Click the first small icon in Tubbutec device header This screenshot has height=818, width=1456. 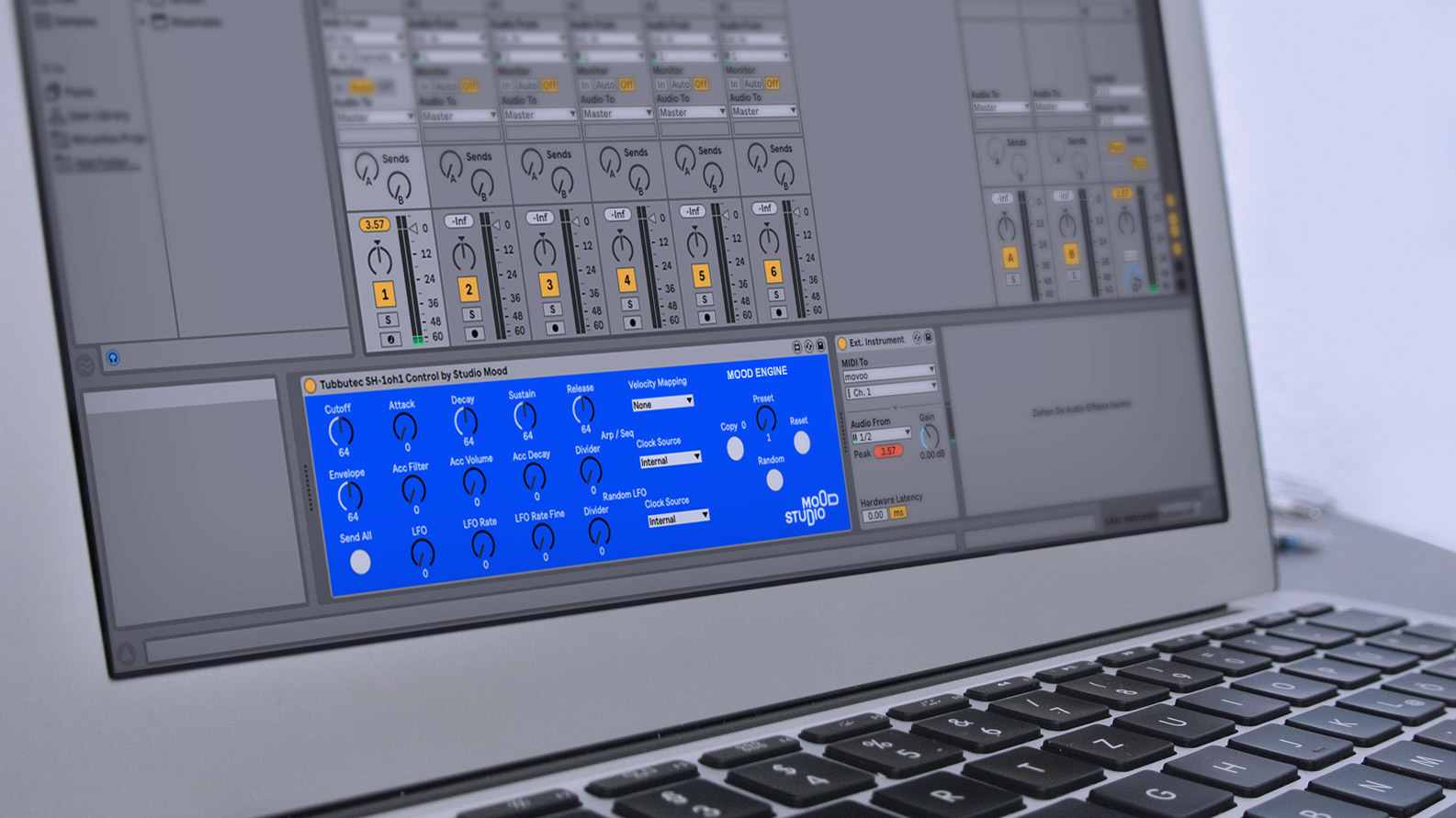pos(796,347)
